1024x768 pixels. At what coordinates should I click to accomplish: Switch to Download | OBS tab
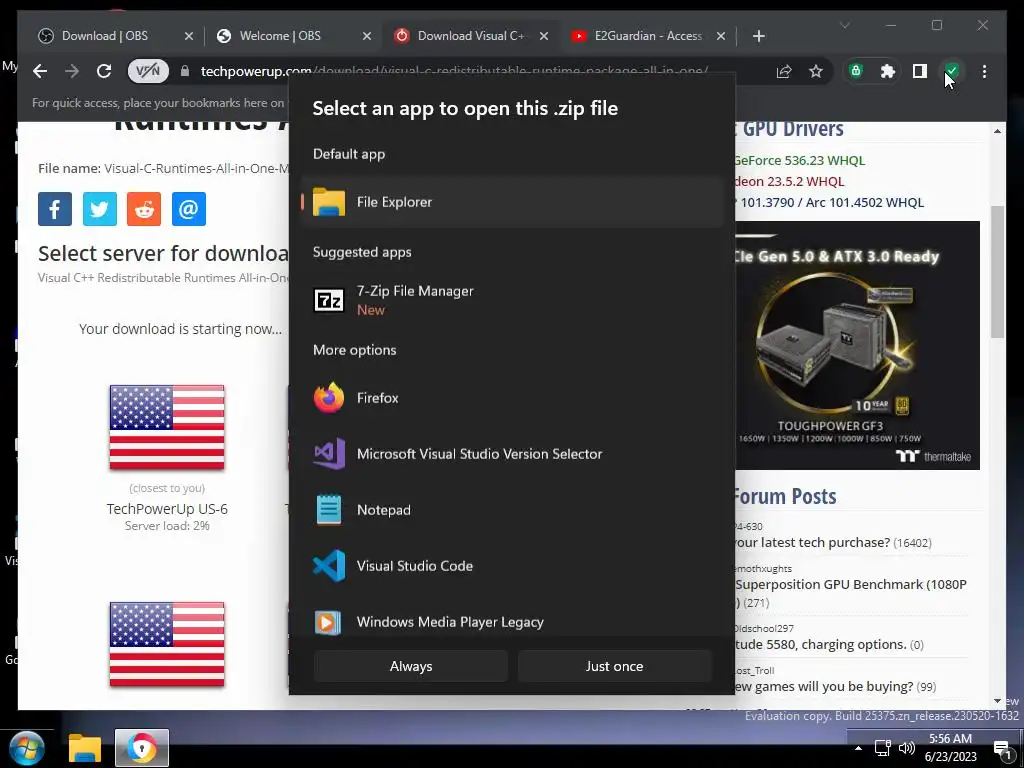coord(104,36)
